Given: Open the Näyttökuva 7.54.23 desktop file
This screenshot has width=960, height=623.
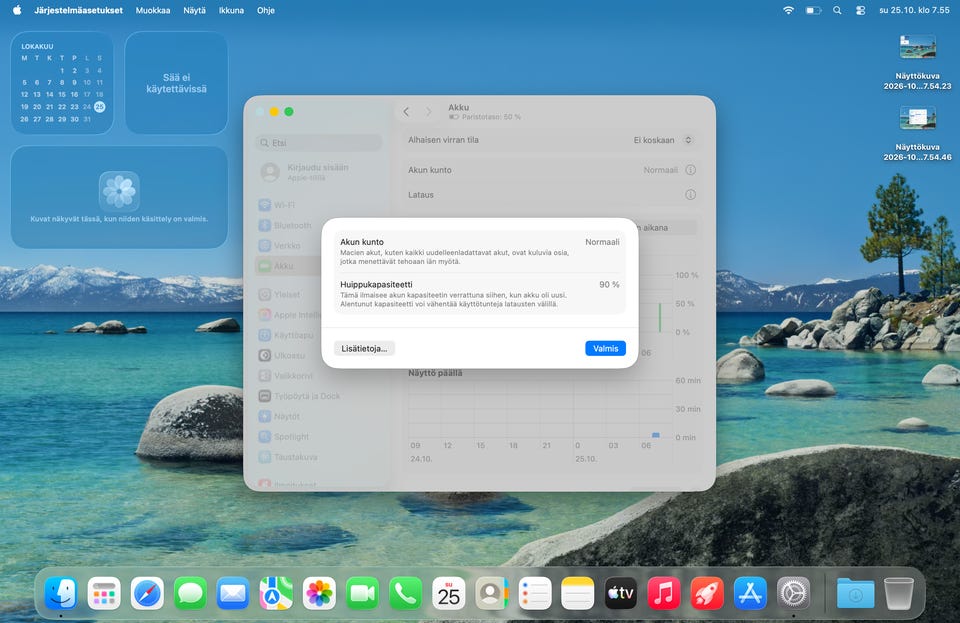Looking at the screenshot, I should [x=917, y=62].
